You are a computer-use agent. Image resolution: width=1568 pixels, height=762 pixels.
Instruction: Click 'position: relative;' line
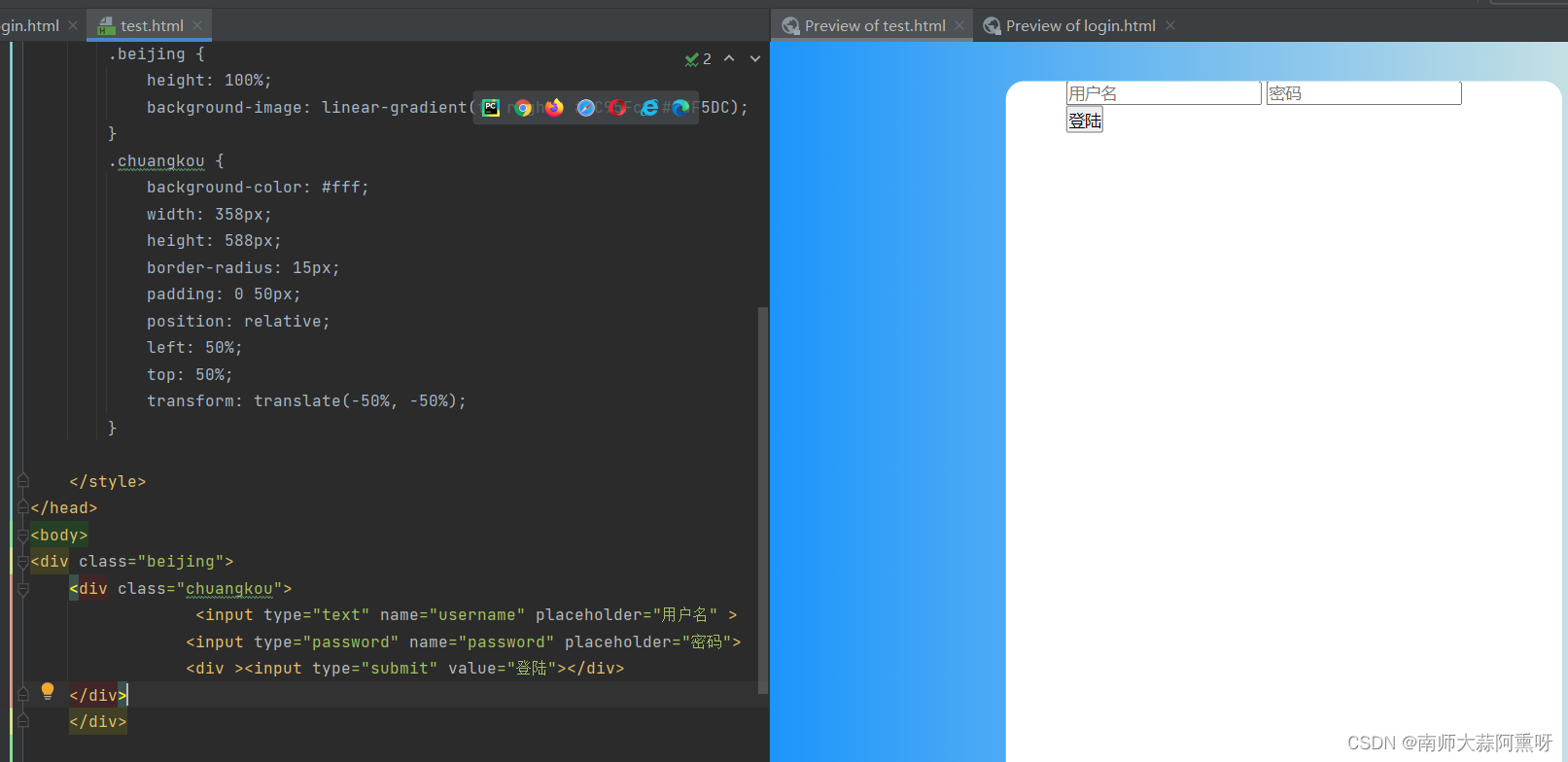(238, 322)
